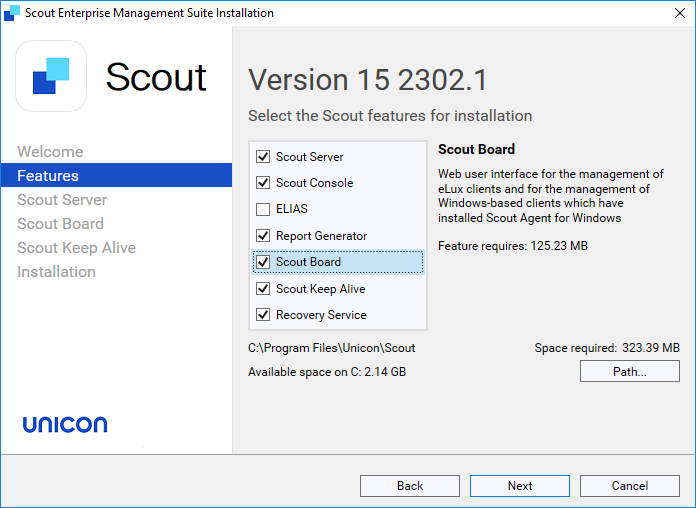Image resolution: width=696 pixels, height=508 pixels.
Task: Go to the Scout Board sidebar step
Action: tap(60, 224)
